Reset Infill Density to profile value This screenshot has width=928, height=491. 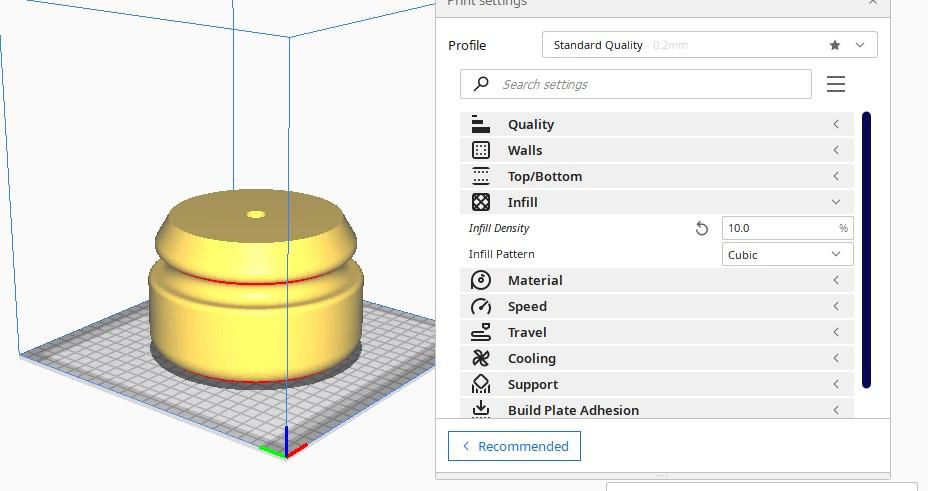coord(701,228)
